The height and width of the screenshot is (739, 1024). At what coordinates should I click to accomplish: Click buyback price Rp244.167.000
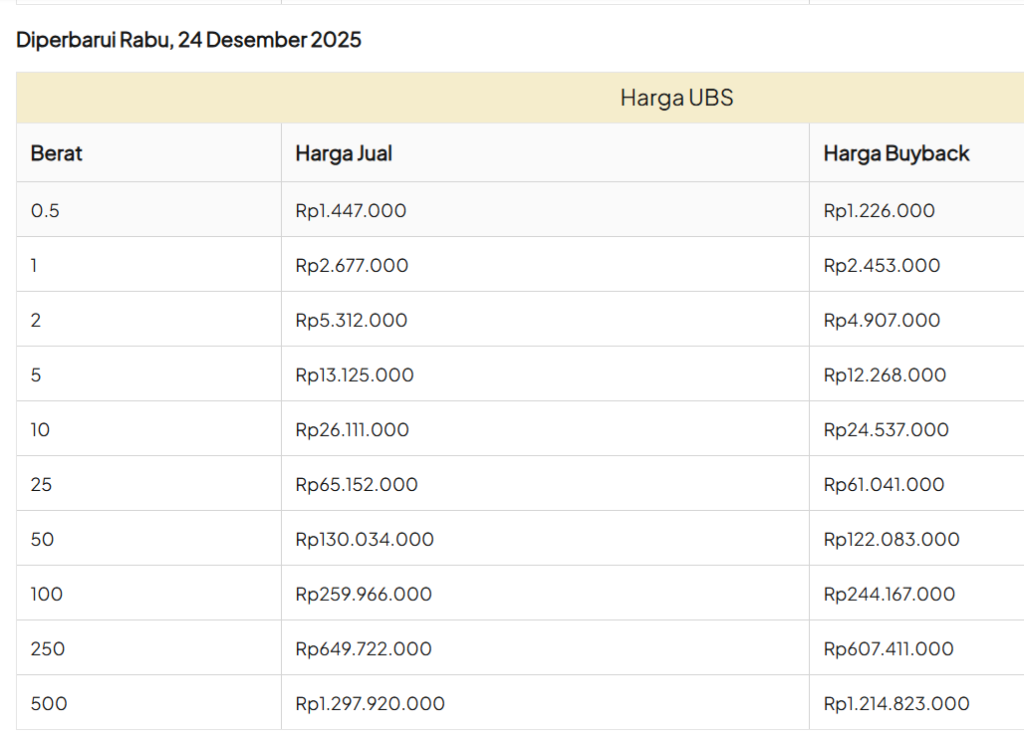point(889,594)
